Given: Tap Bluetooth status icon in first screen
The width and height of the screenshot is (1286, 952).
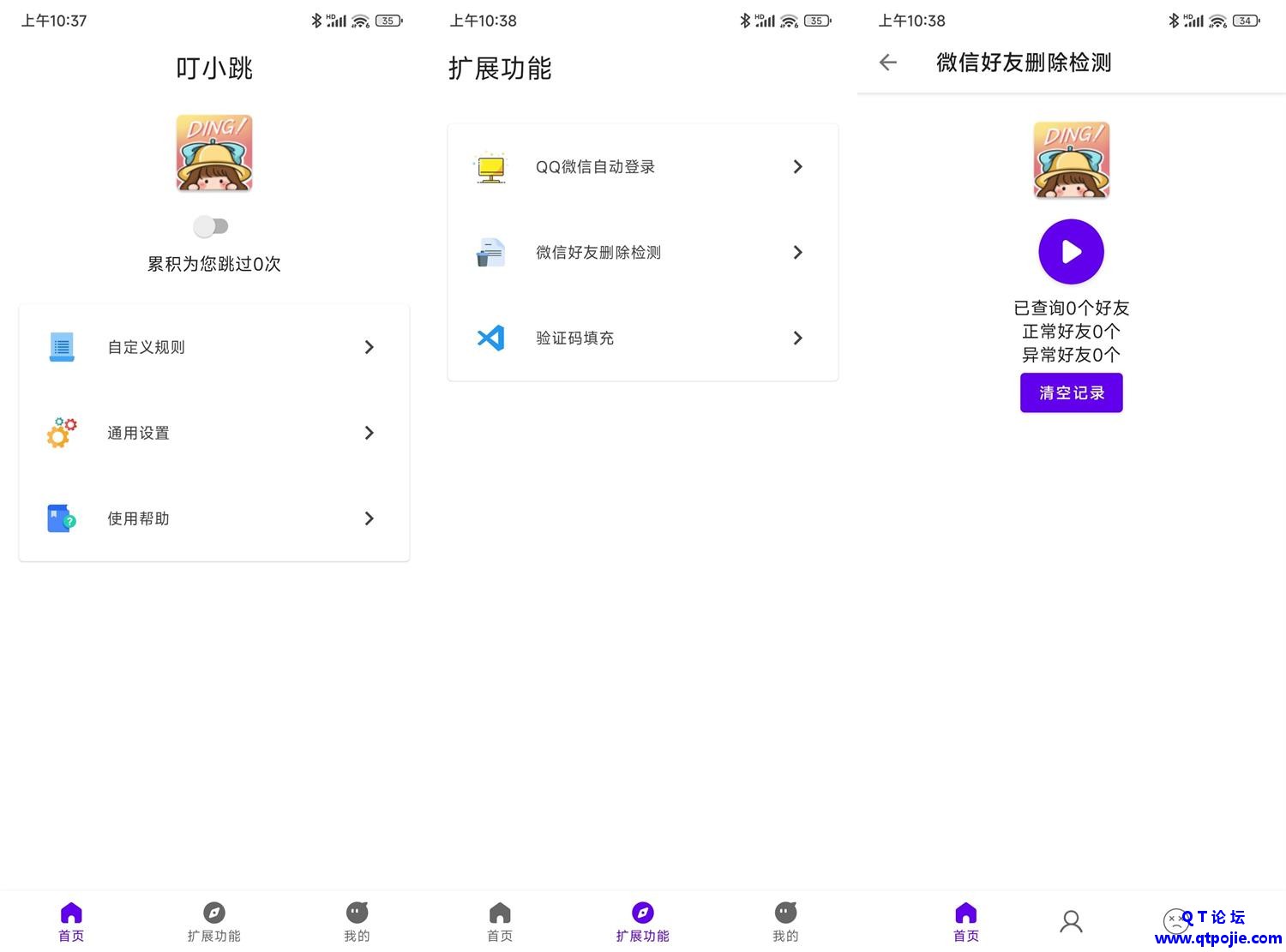Looking at the screenshot, I should [x=316, y=21].
